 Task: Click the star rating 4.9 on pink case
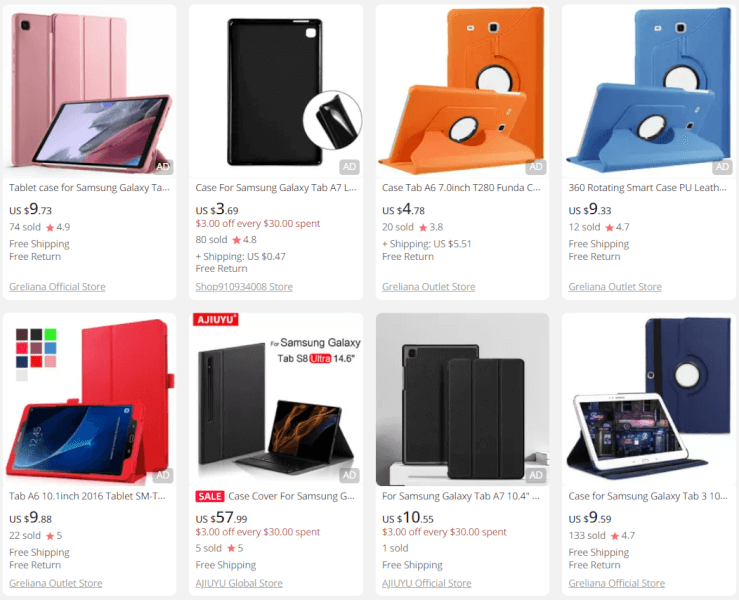[58, 227]
